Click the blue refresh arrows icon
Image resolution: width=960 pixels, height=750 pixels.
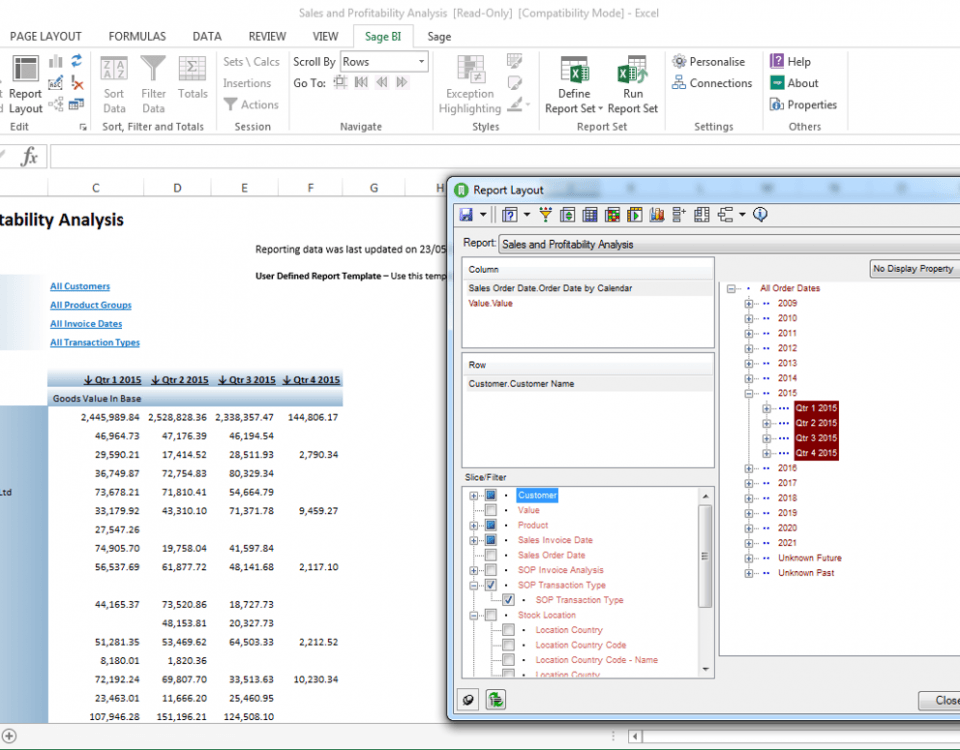click(77, 61)
